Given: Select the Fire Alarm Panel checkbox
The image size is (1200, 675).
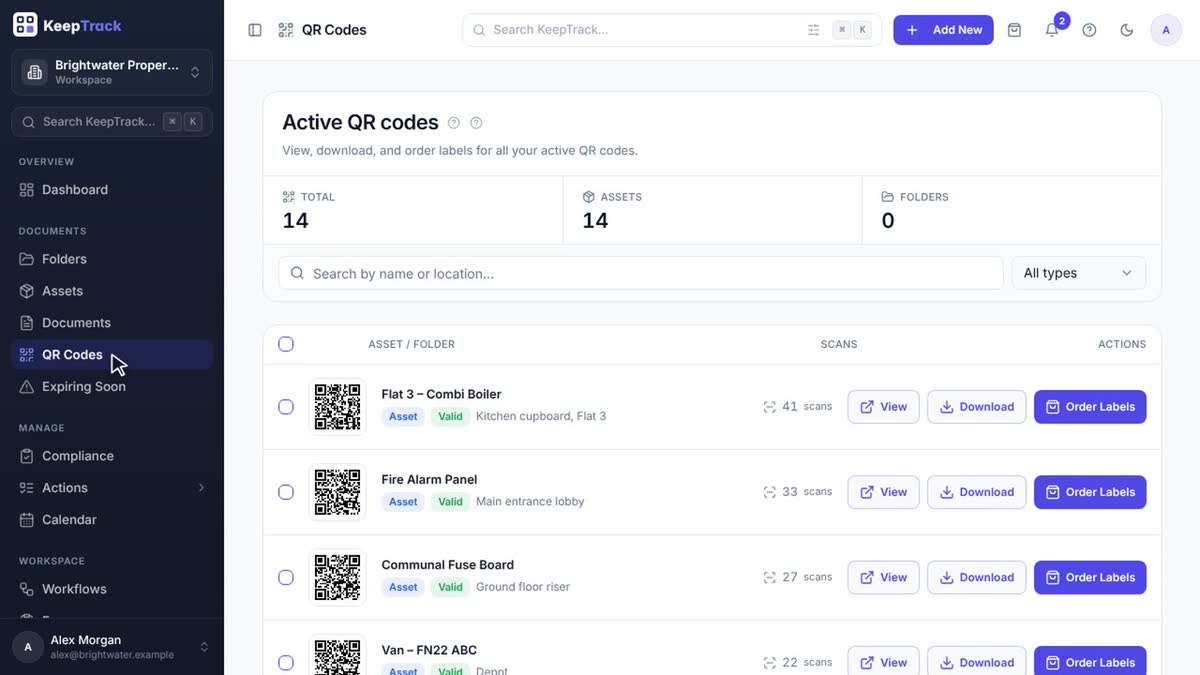Looking at the screenshot, I should [286, 492].
